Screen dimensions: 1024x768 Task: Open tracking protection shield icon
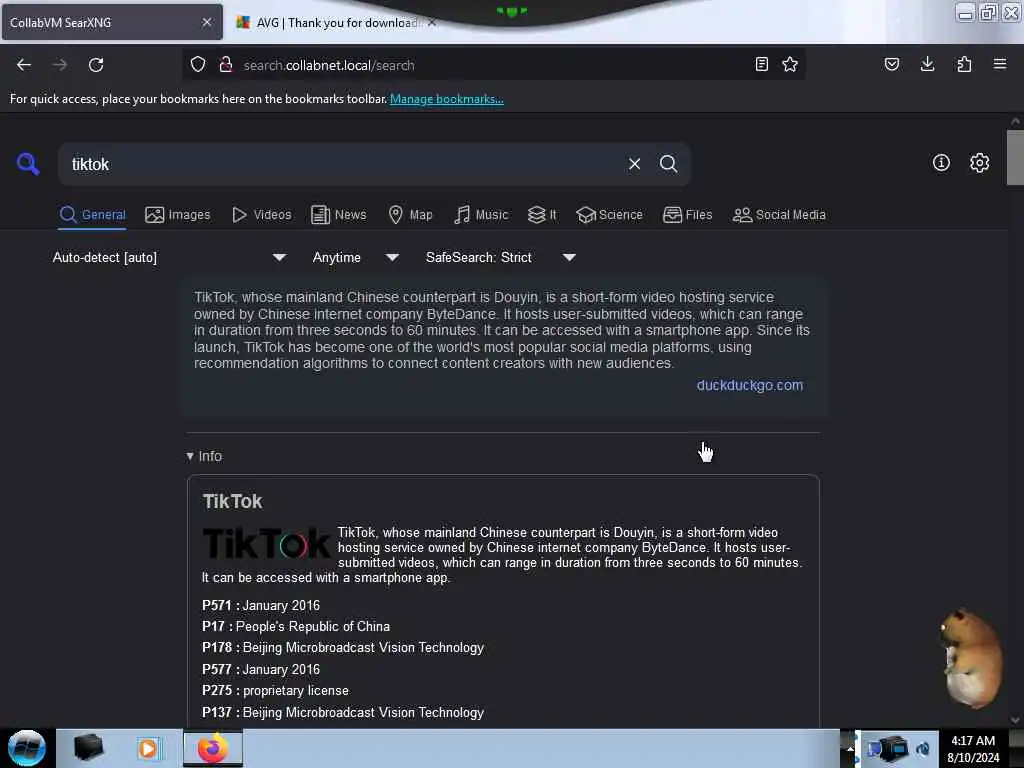(198, 64)
